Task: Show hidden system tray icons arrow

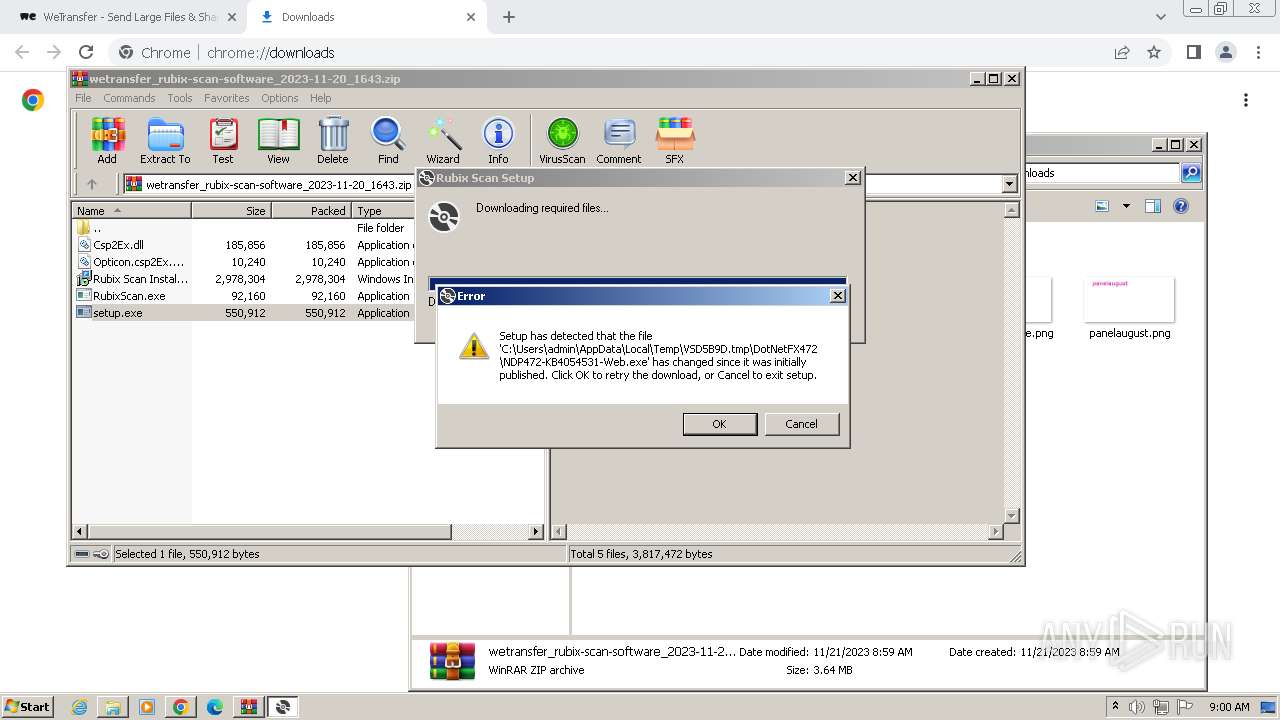Action: 1115,707
